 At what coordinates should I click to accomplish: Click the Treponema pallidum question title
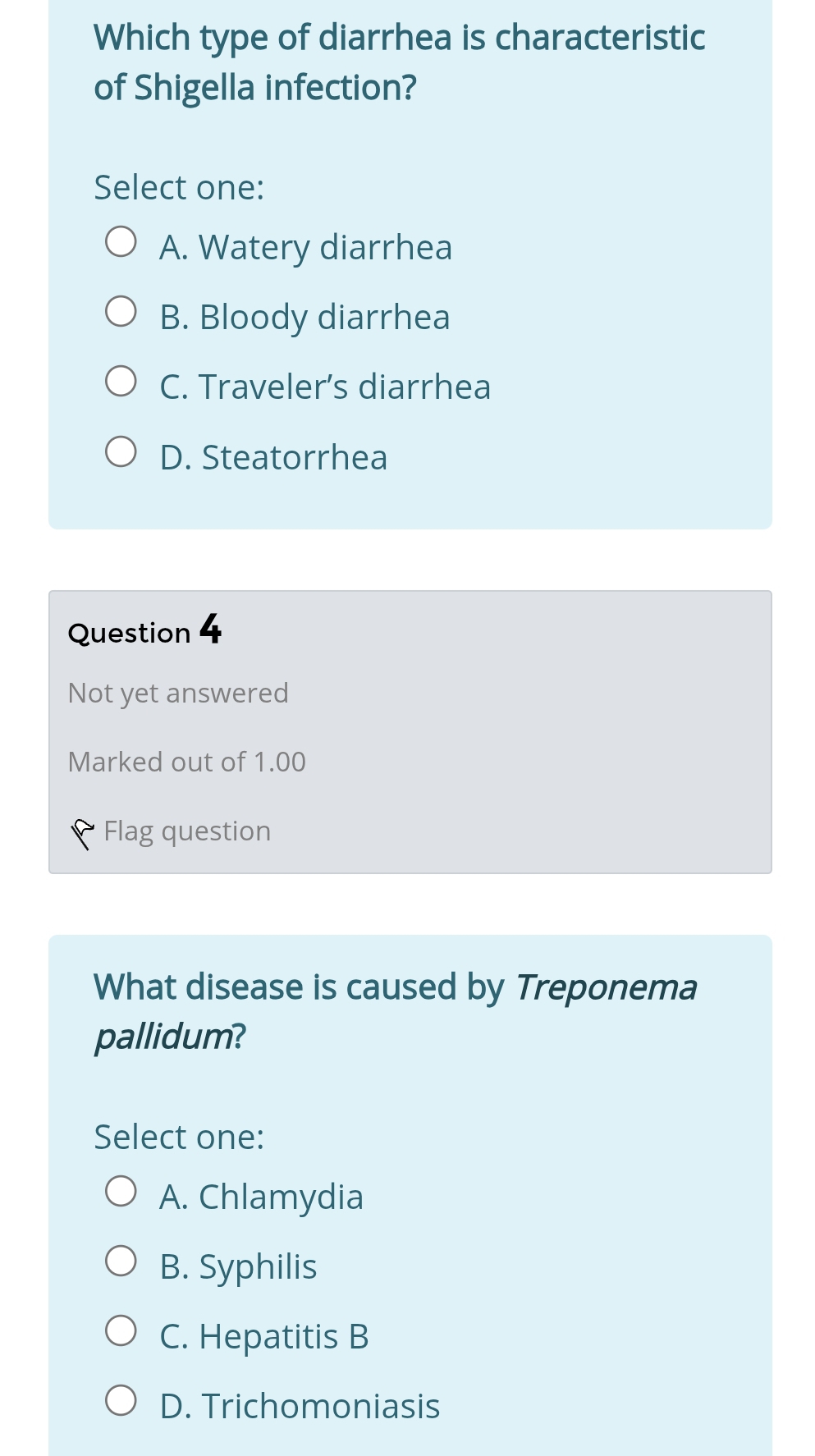click(396, 1011)
